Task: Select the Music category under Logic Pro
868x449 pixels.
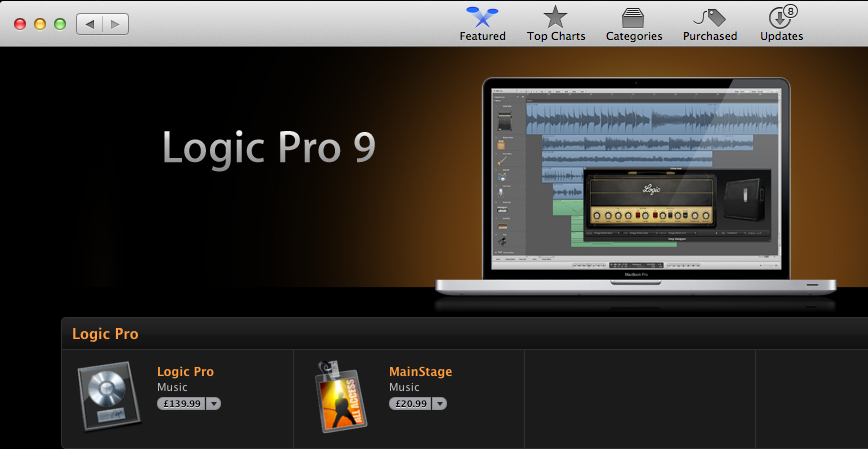Action: (173, 387)
